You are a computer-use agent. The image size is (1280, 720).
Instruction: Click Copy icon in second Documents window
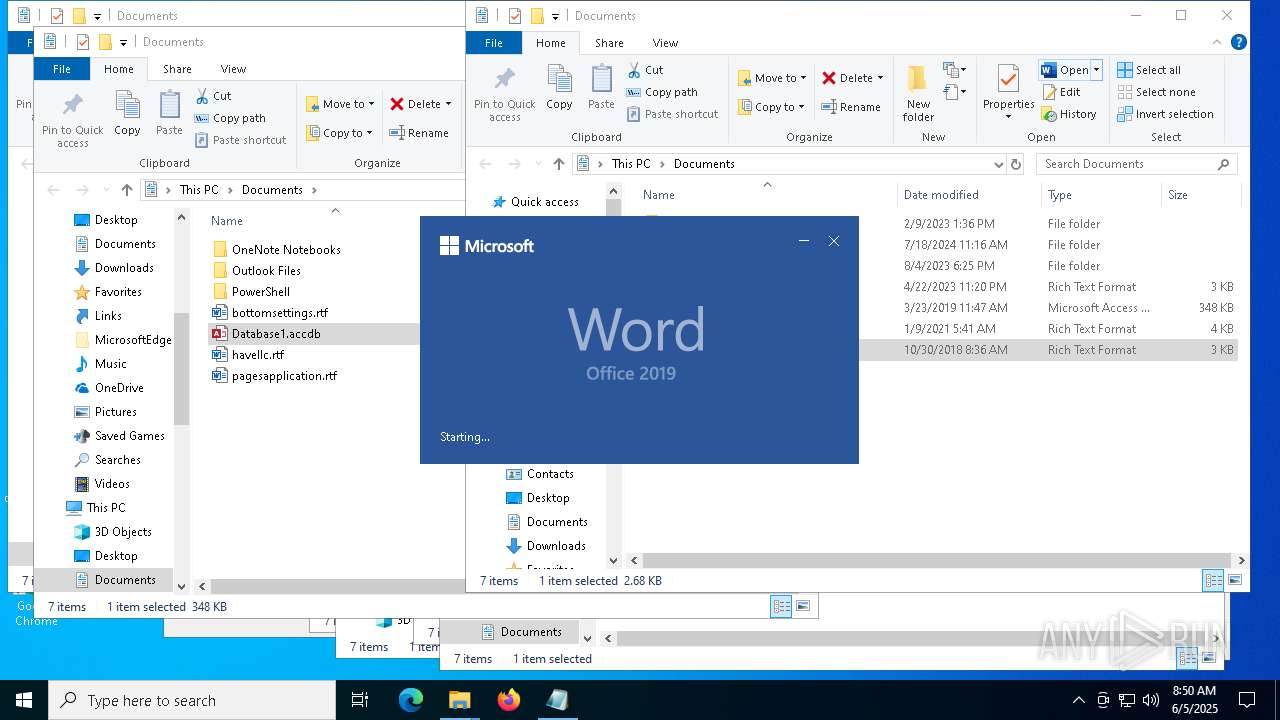click(127, 112)
